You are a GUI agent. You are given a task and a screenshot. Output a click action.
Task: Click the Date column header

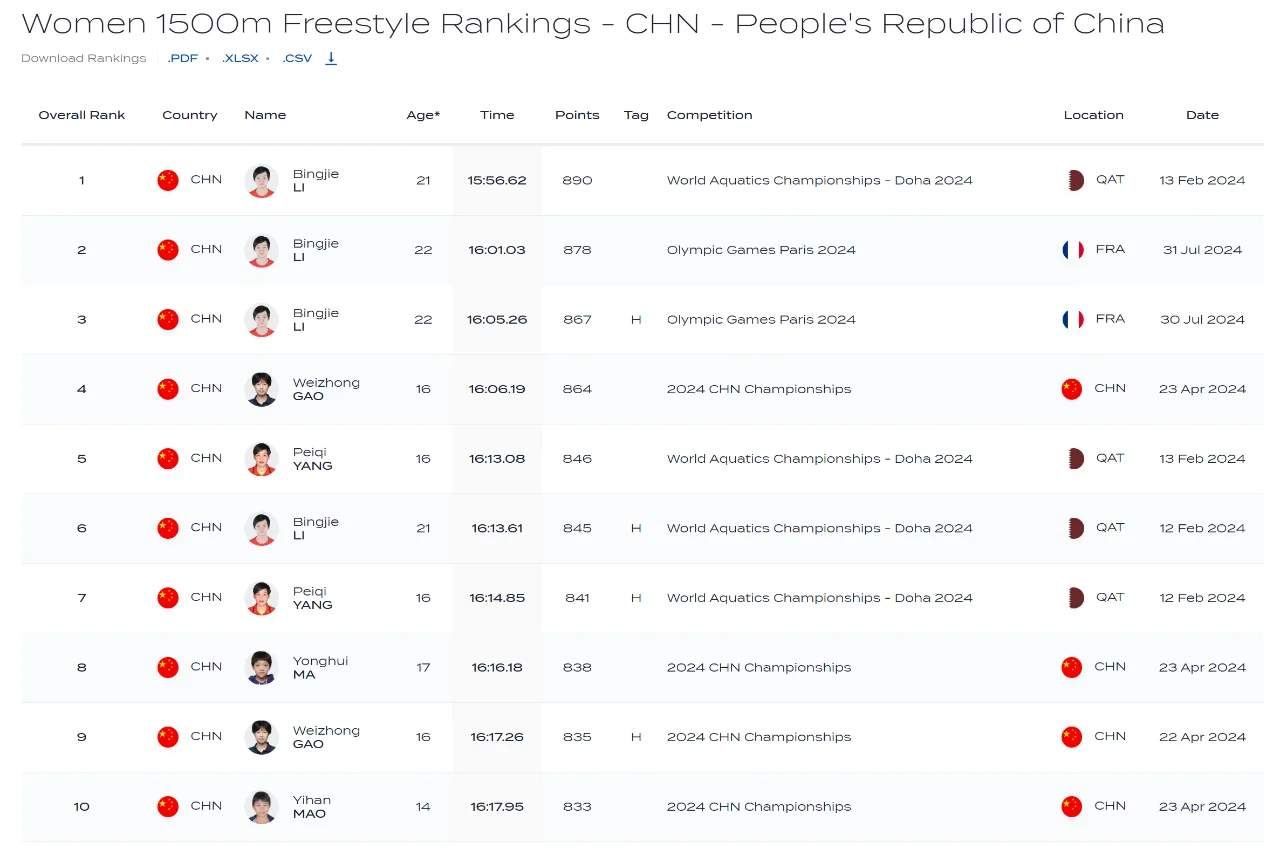pyautogui.click(x=1202, y=115)
